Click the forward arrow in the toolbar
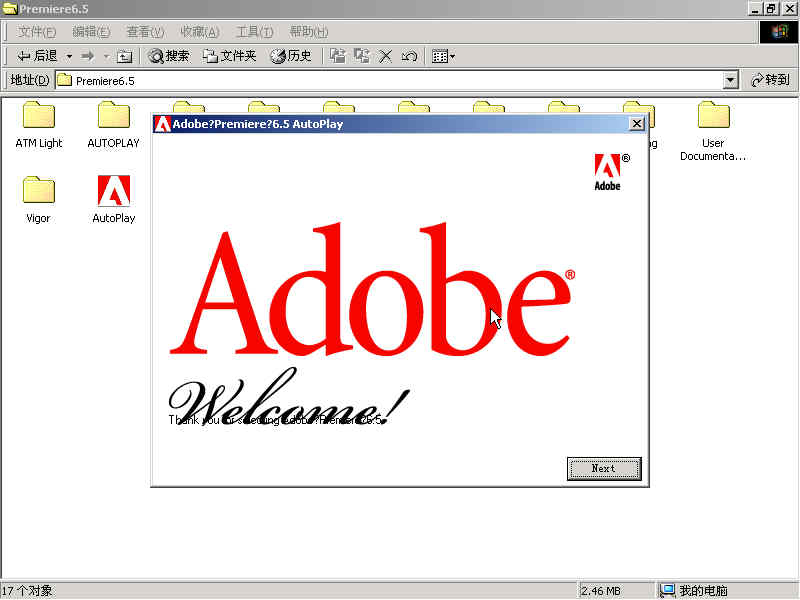The image size is (800, 600). pyautogui.click(x=88, y=56)
